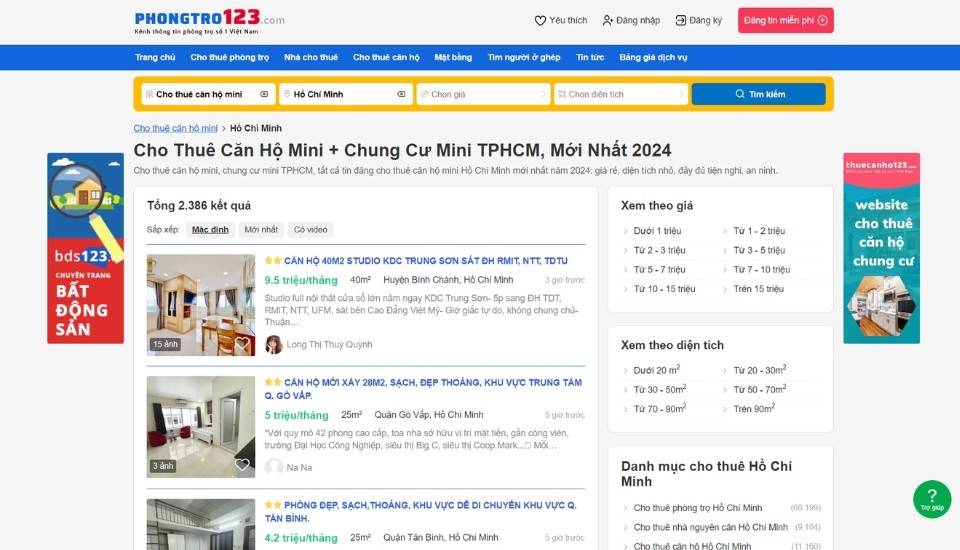Sort results by Mới nhất

261,230
